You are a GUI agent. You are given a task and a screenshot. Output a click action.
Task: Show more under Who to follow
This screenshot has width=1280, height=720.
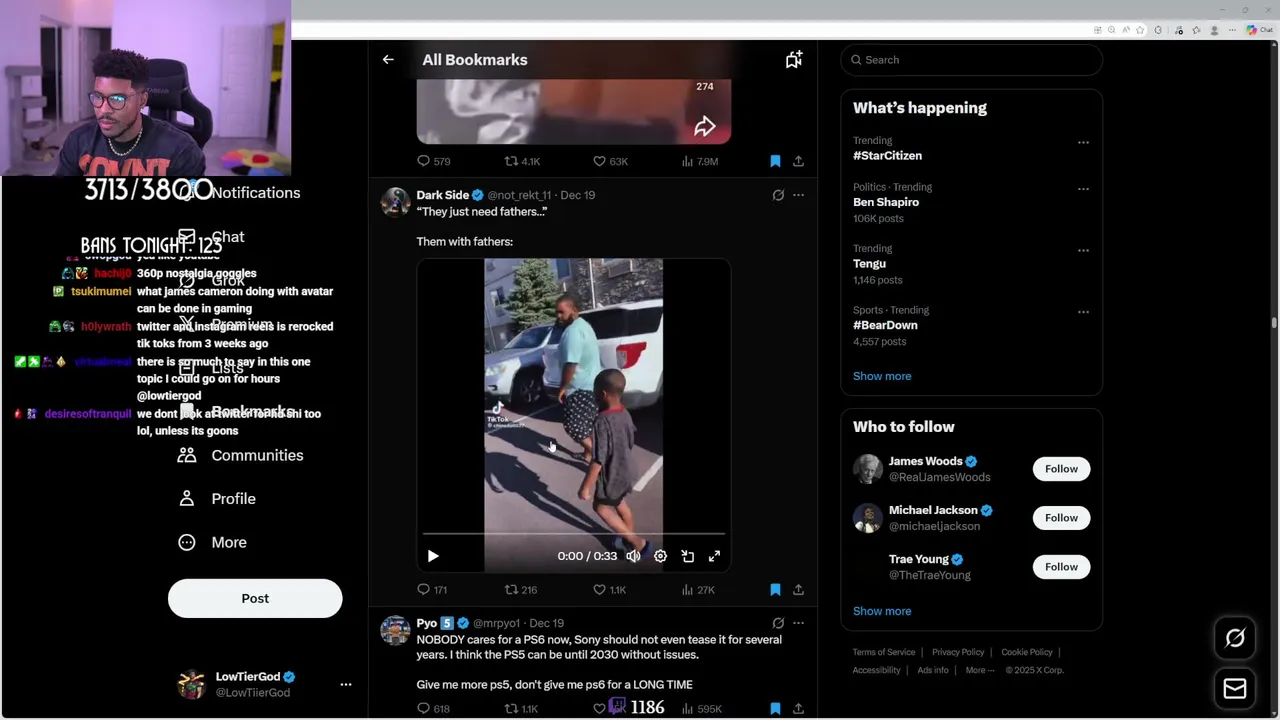pyautogui.click(x=882, y=611)
